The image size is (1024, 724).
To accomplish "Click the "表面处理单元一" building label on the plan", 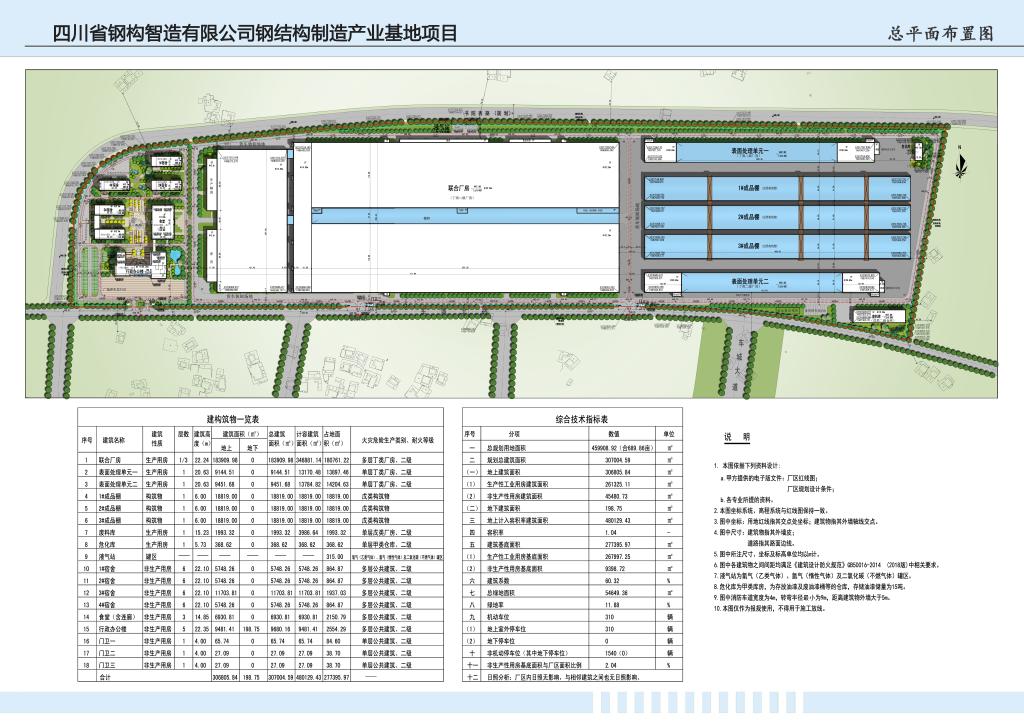I will coord(750,151).
